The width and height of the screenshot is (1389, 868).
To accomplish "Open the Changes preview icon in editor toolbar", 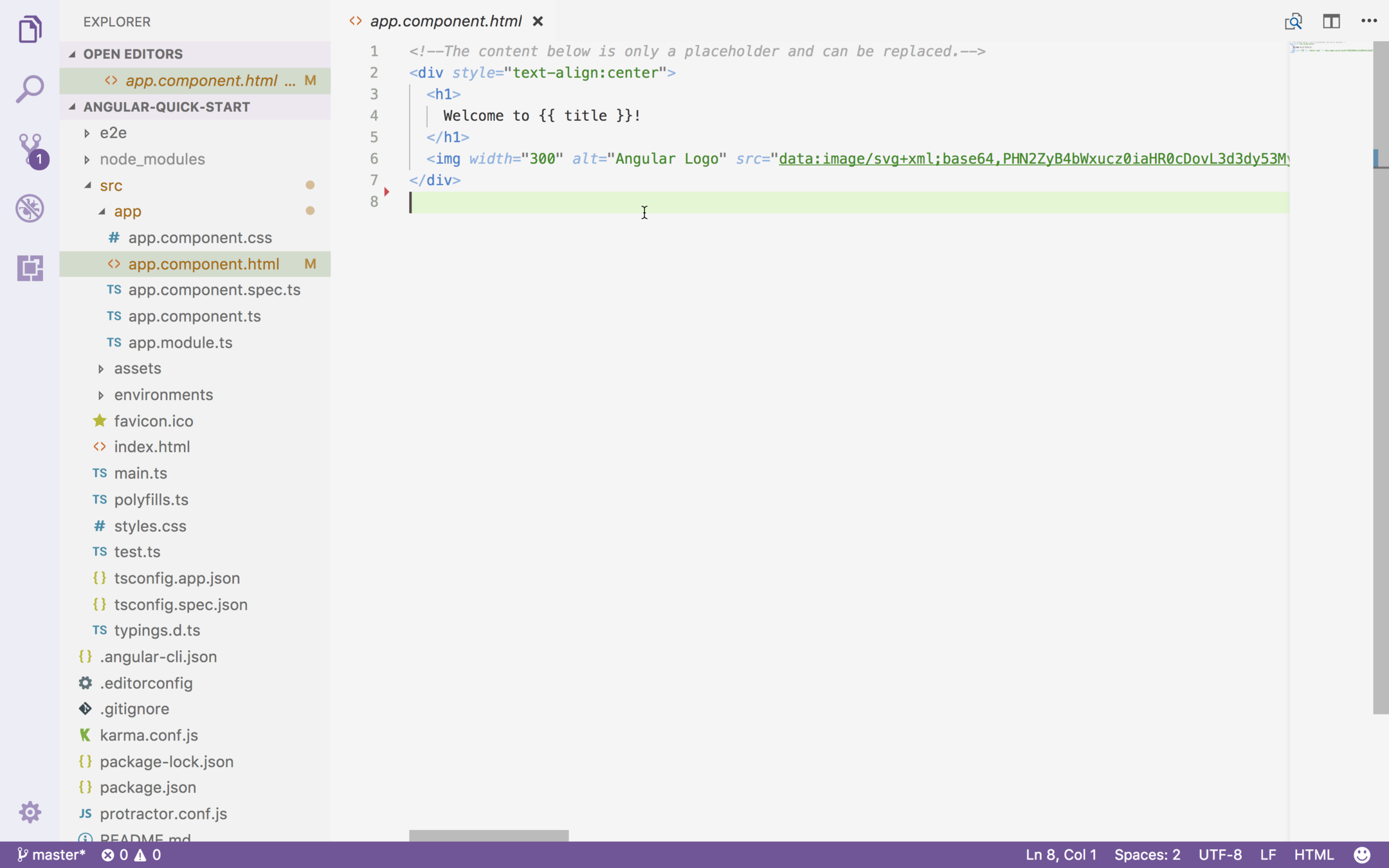I will (1293, 21).
